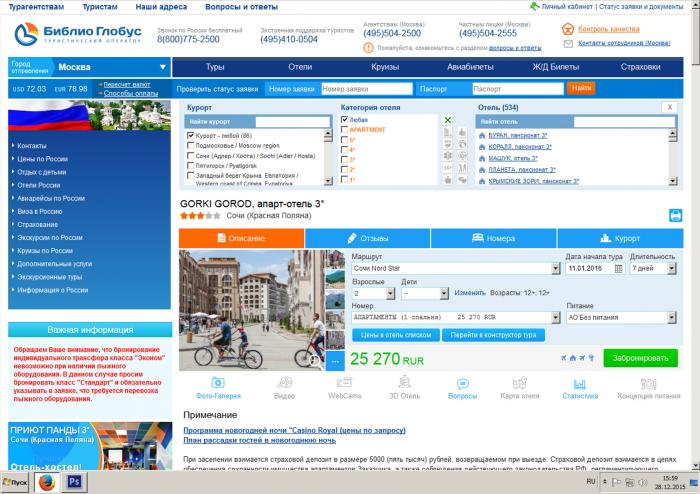
Task: Click the envelope icon beside Контакты сотрудников
Action: 568,44
